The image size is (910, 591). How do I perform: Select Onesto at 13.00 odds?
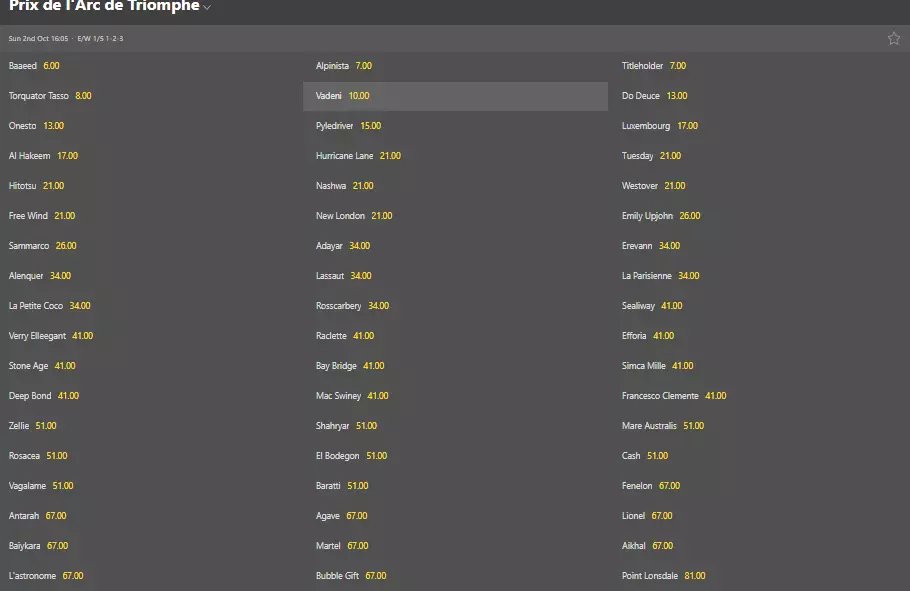click(53, 126)
